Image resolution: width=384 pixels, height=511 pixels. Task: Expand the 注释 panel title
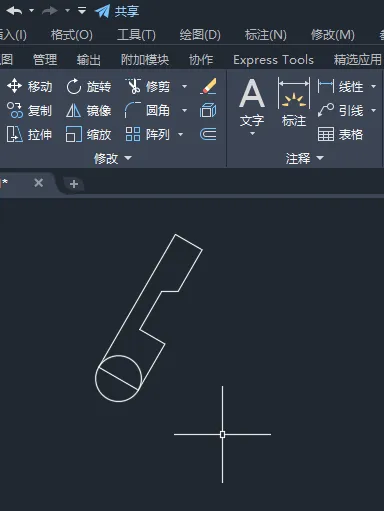pos(305,158)
